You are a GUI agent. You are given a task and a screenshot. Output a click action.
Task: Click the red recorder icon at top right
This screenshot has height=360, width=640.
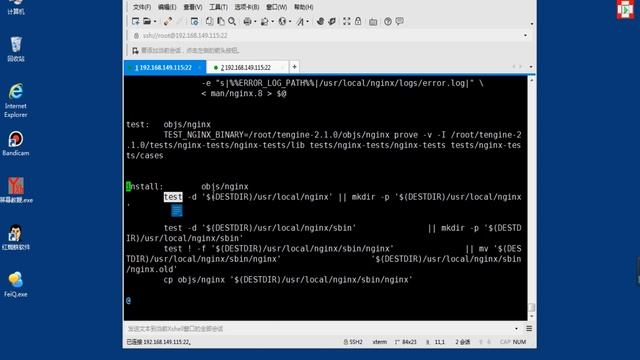(x=625, y=9)
